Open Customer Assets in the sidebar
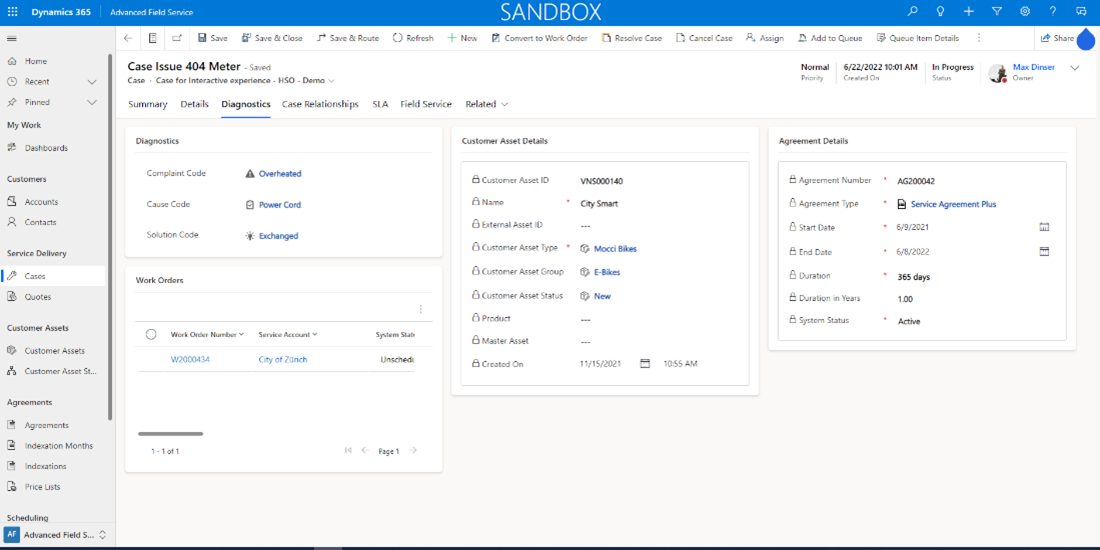 pos(54,351)
